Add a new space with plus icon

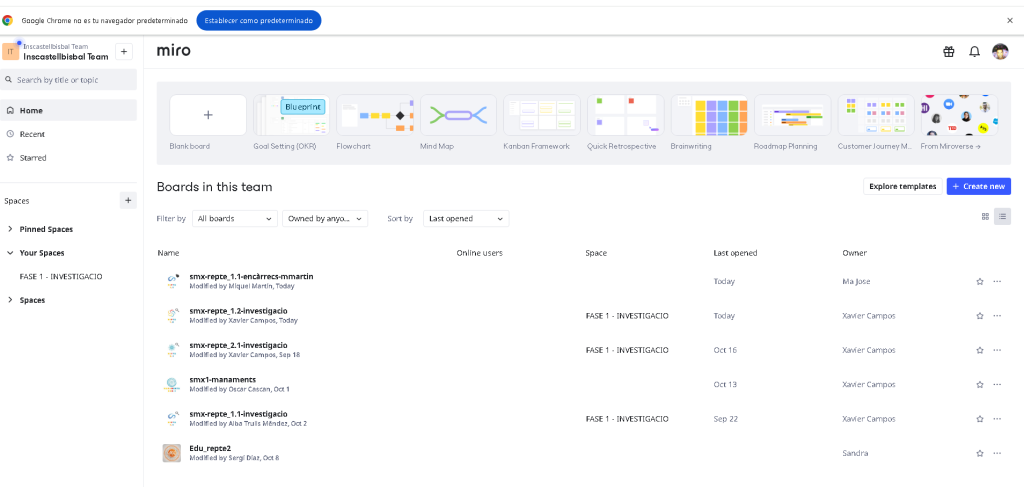pos(128,200)
